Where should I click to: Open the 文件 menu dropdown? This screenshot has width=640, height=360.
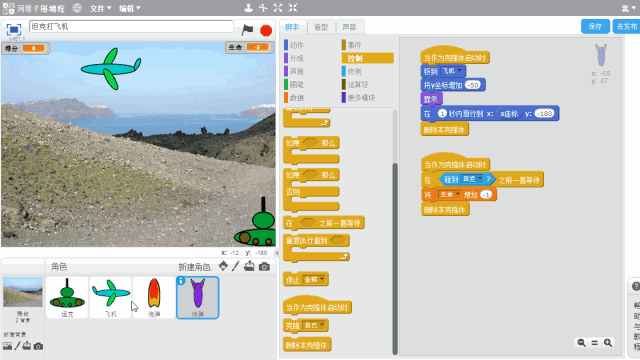tap(100, 8)
